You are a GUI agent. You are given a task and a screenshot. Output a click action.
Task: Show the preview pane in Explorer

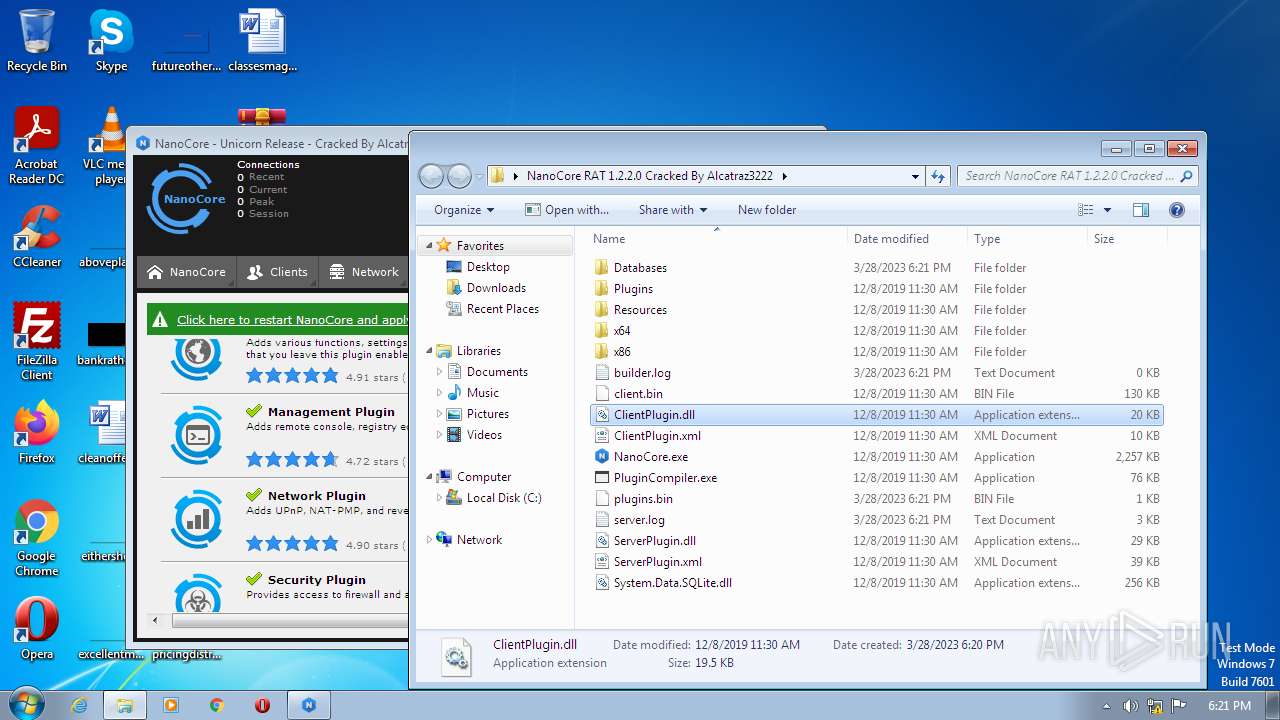[1141, 210]
